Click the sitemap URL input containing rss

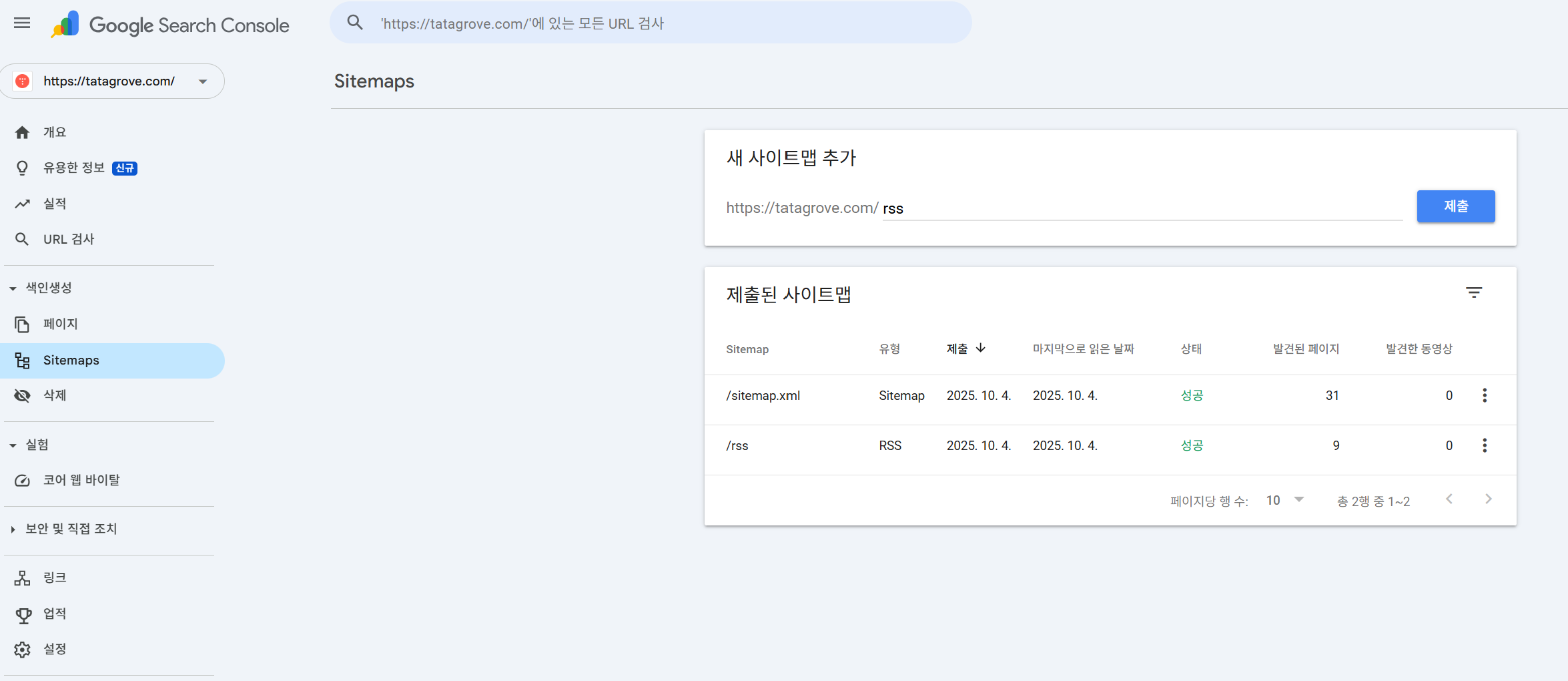tap(1142, 208)
